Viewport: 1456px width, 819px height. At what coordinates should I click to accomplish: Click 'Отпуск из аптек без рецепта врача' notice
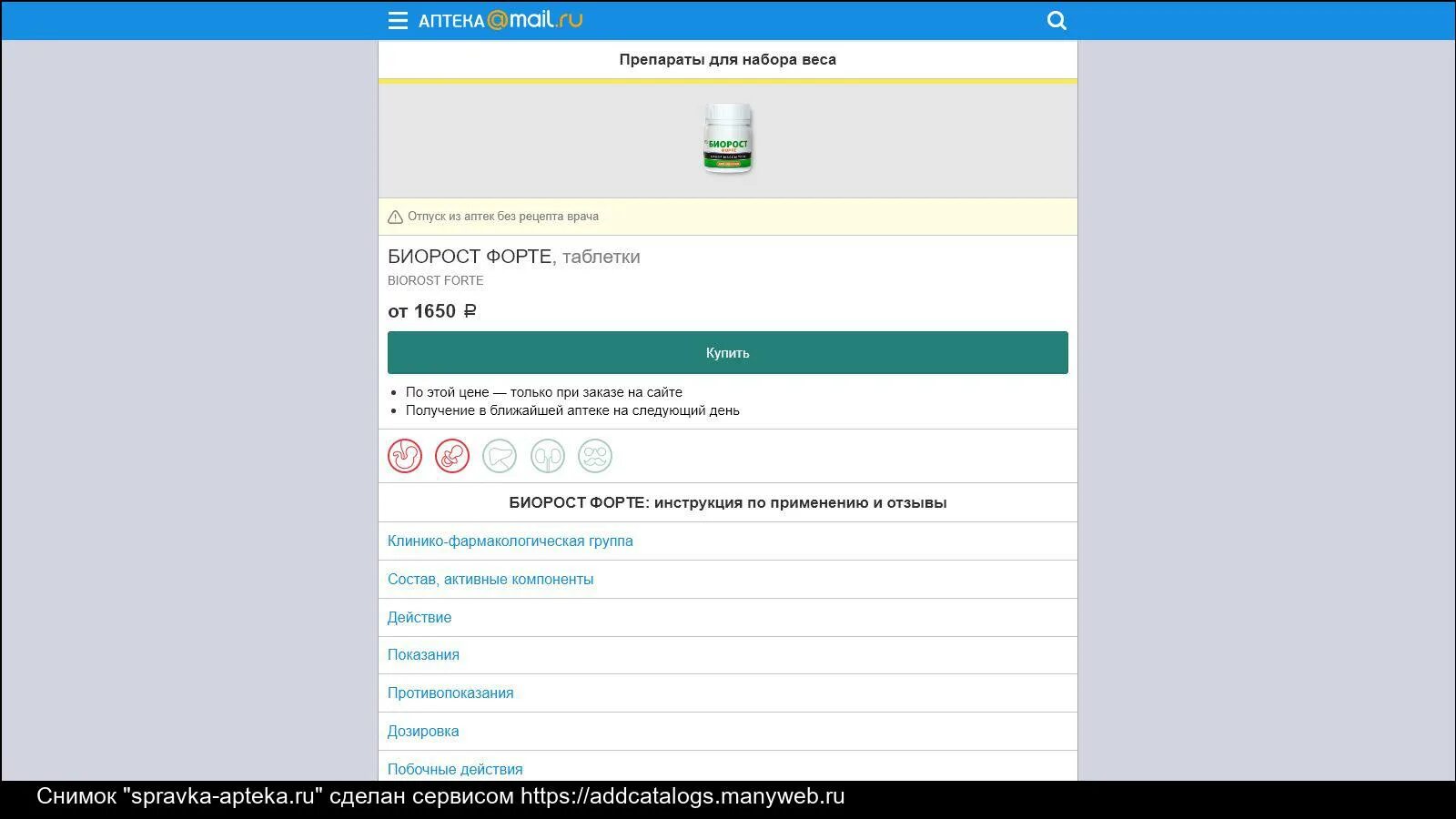(503, 217)
